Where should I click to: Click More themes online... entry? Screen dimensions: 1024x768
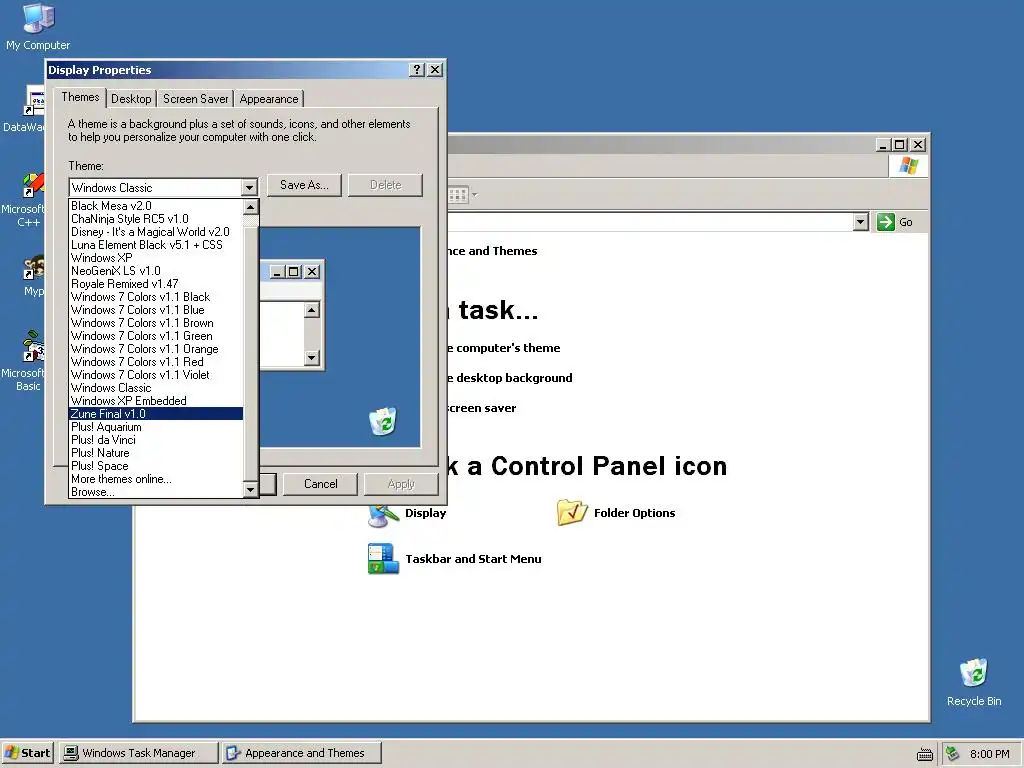pyautogui.click(x=156, y=479)
